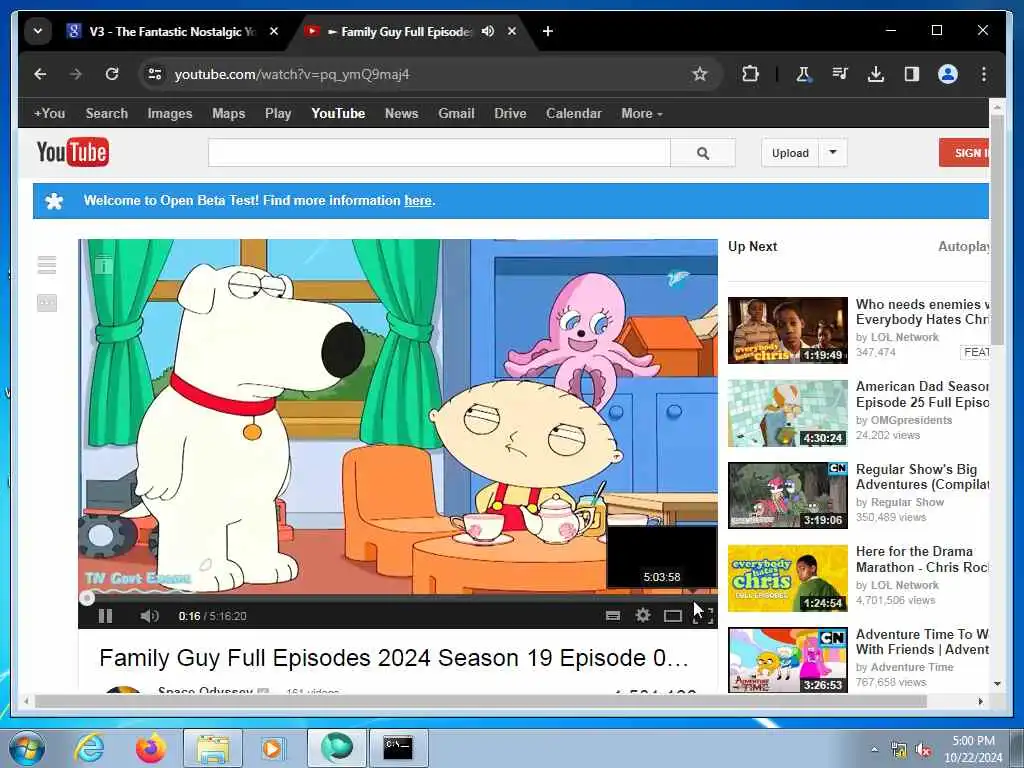
Task: Launch Internet Explorer from taskbar
Action: pyautogui.click(x=89, y=748)
